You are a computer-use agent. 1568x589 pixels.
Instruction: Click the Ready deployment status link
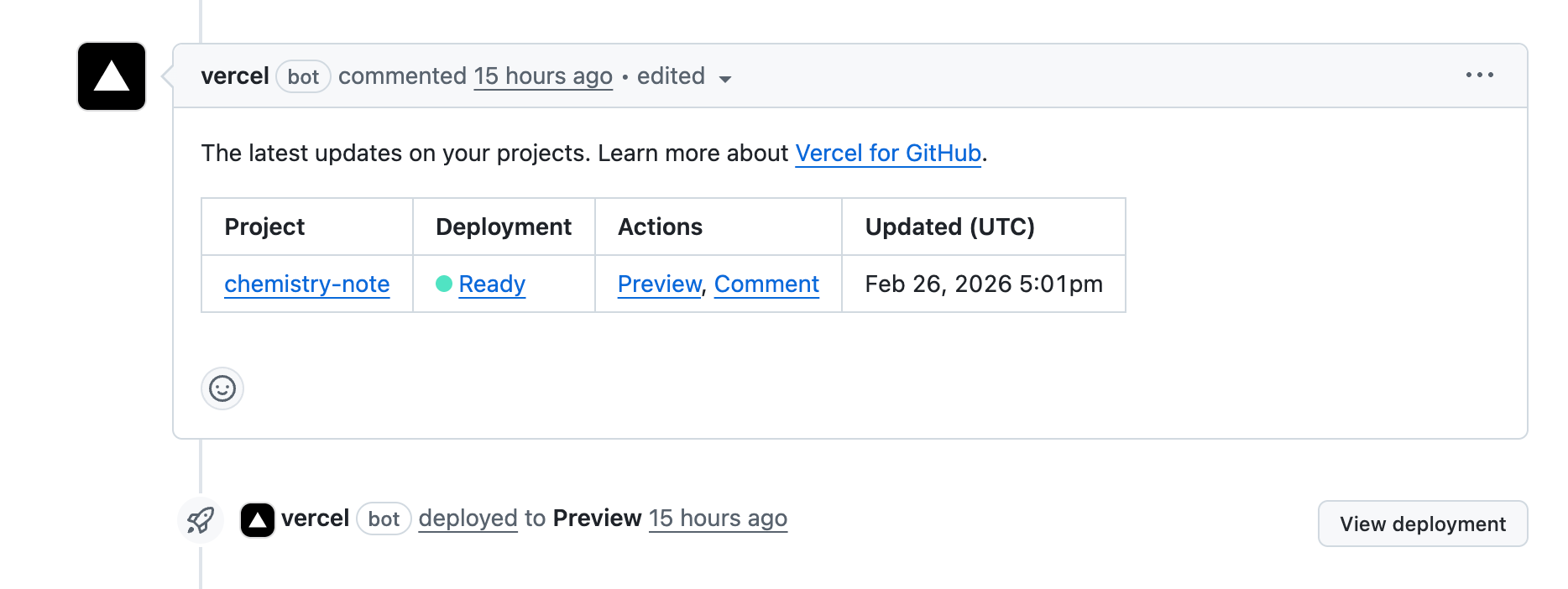tap(492, 284)
